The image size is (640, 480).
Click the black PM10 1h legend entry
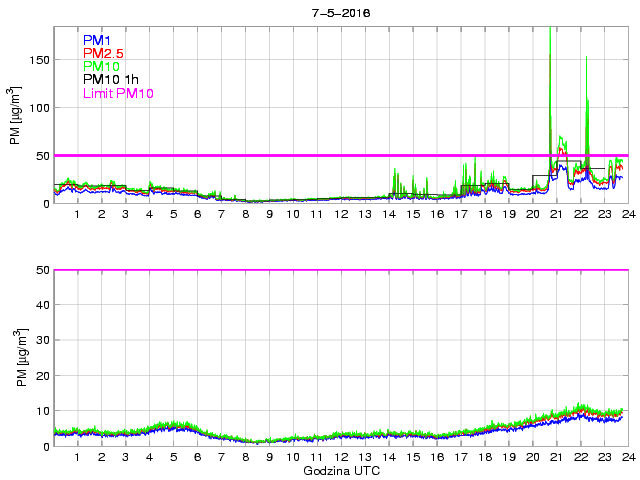tap(110, 80)
